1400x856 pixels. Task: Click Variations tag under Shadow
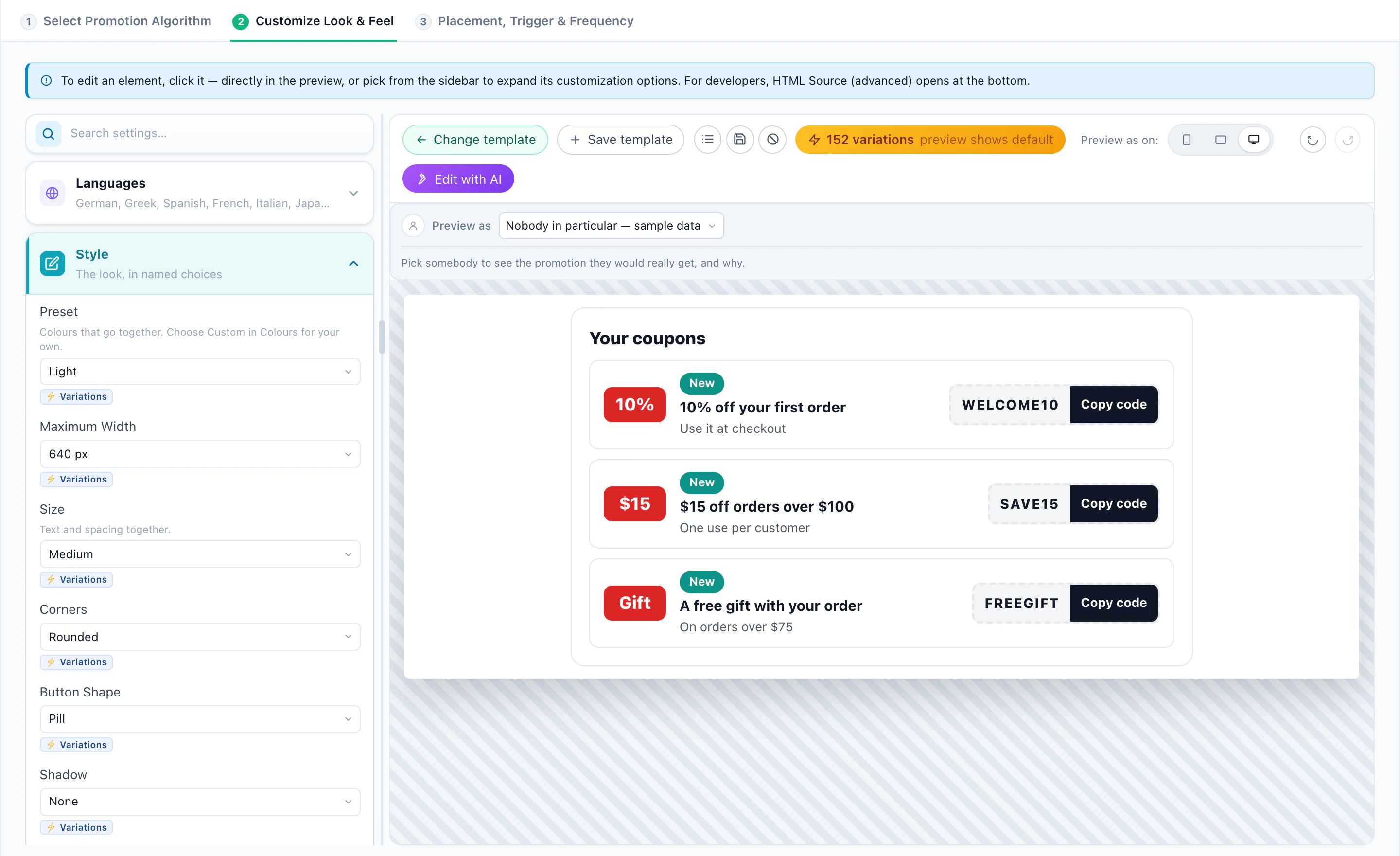76,828
